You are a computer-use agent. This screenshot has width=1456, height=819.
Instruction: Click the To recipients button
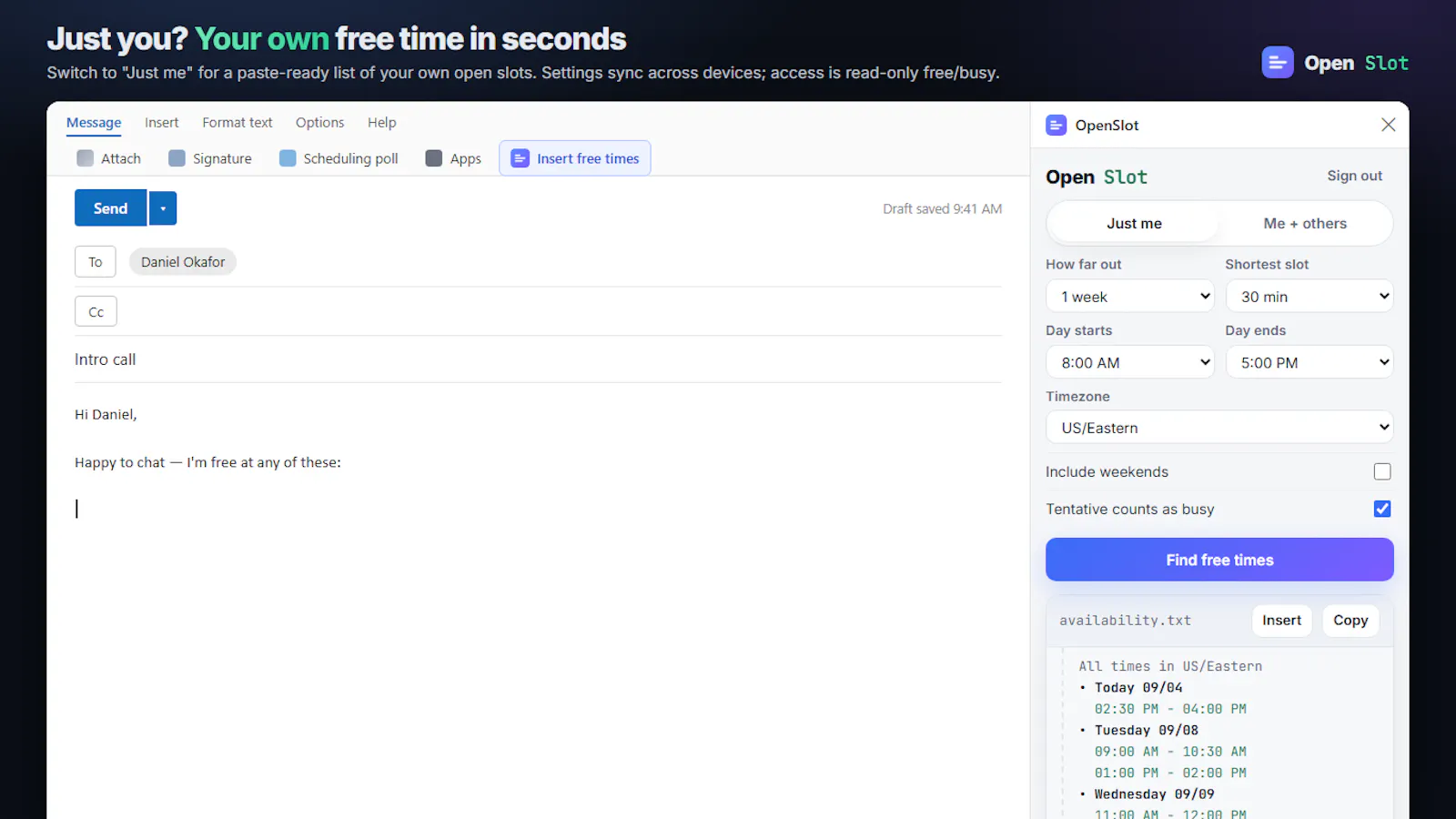point(96,262)
